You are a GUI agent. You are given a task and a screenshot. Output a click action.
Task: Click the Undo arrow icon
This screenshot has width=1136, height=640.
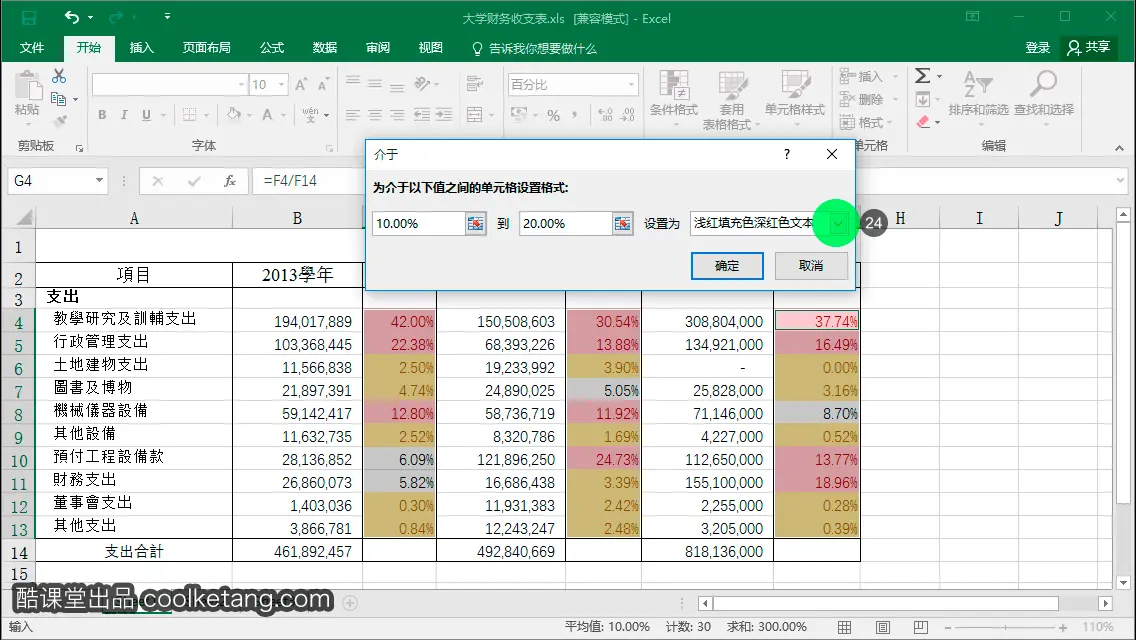coord(71,17)
